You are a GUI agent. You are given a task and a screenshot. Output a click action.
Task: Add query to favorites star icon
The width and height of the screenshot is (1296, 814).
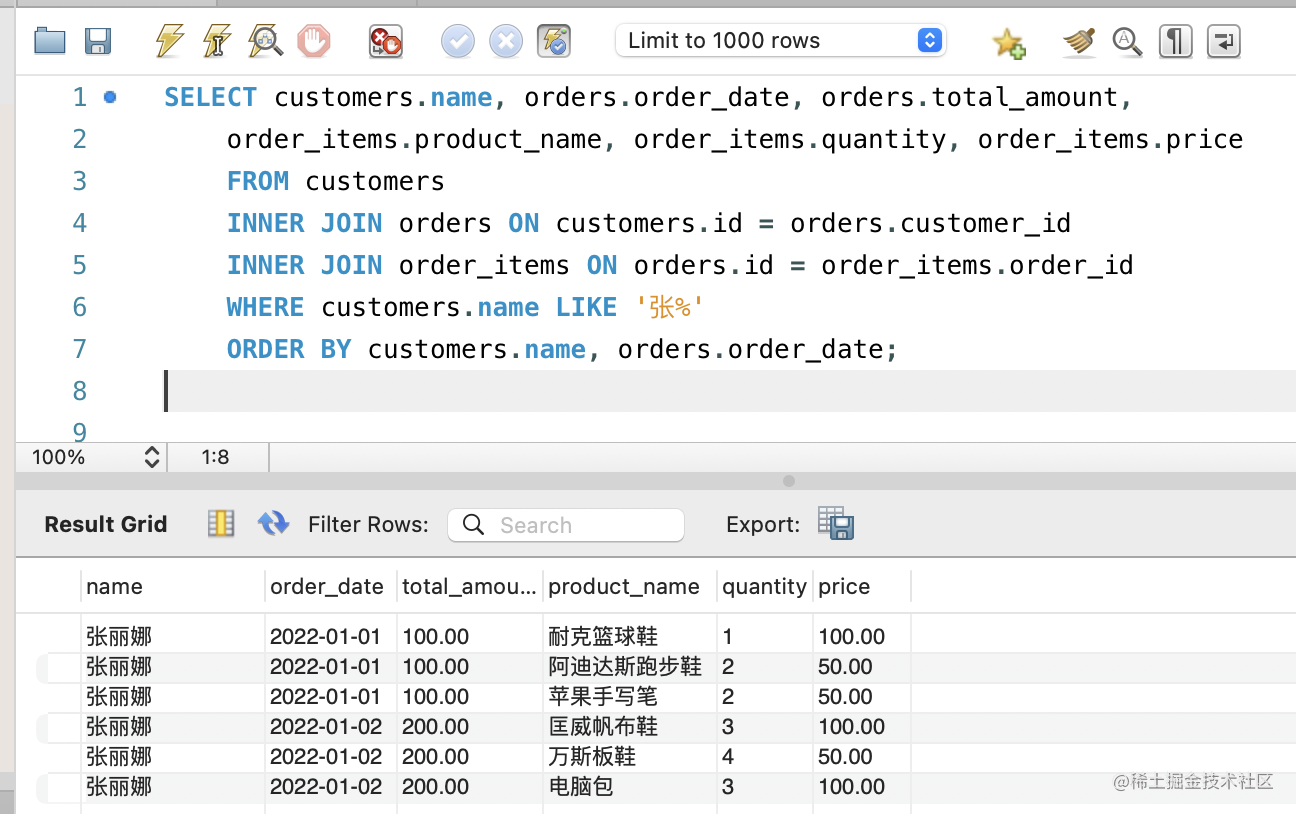[x=1008, y=42]
